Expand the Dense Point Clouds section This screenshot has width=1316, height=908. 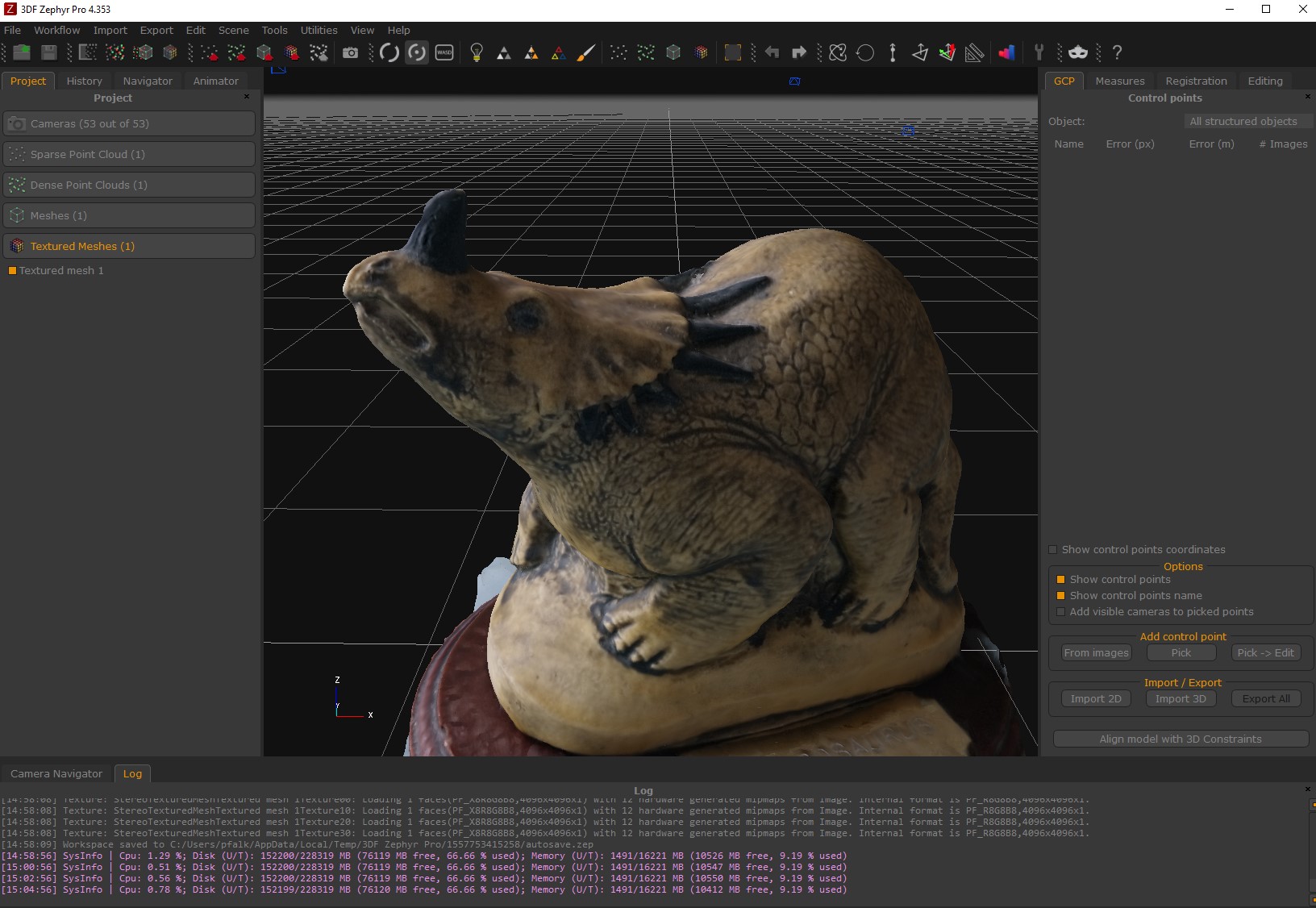129,185
